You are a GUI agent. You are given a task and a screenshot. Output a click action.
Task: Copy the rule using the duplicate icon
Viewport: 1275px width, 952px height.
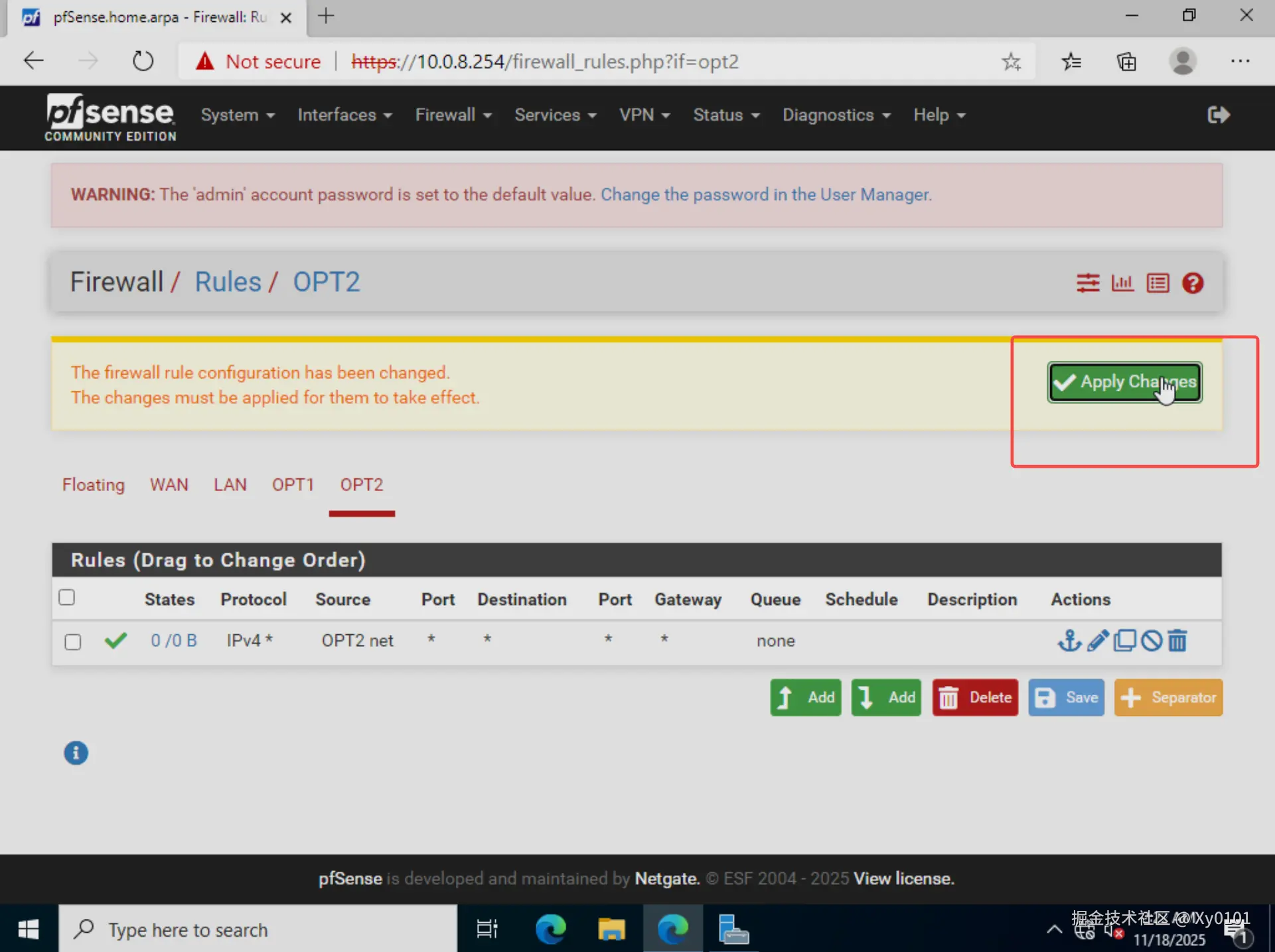click(1124, 641)
